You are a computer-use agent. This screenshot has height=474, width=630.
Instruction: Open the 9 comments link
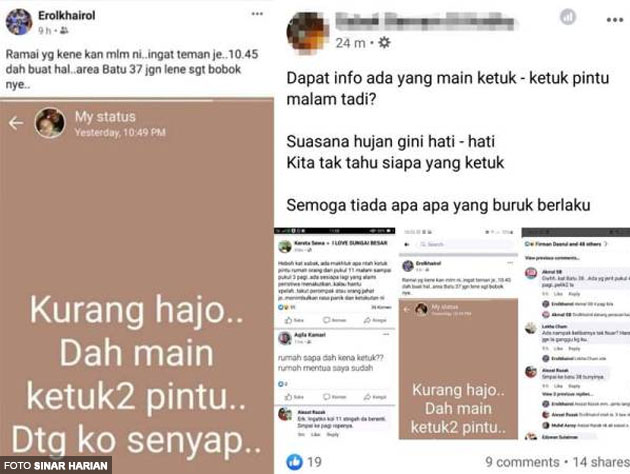tap(522, 462)
